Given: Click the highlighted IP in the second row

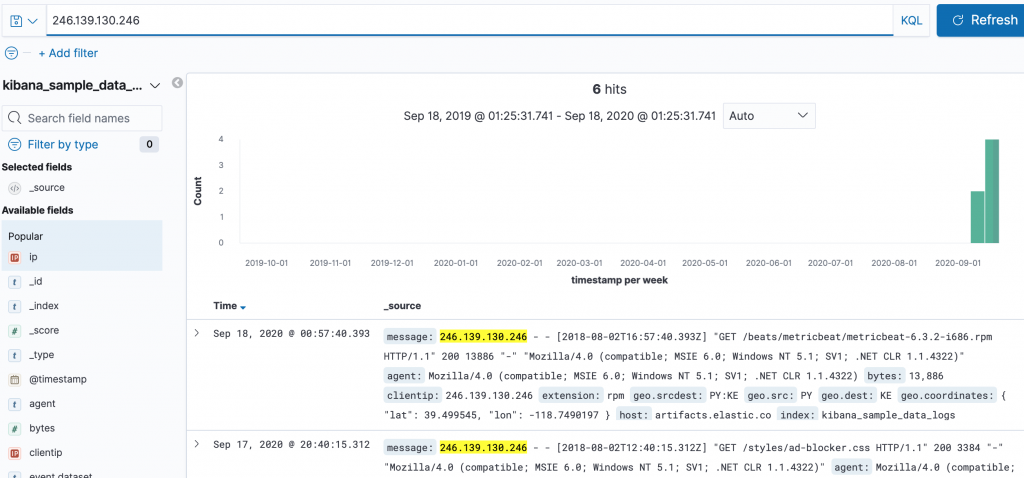Looking at the screenshot, I should point(483,448).
